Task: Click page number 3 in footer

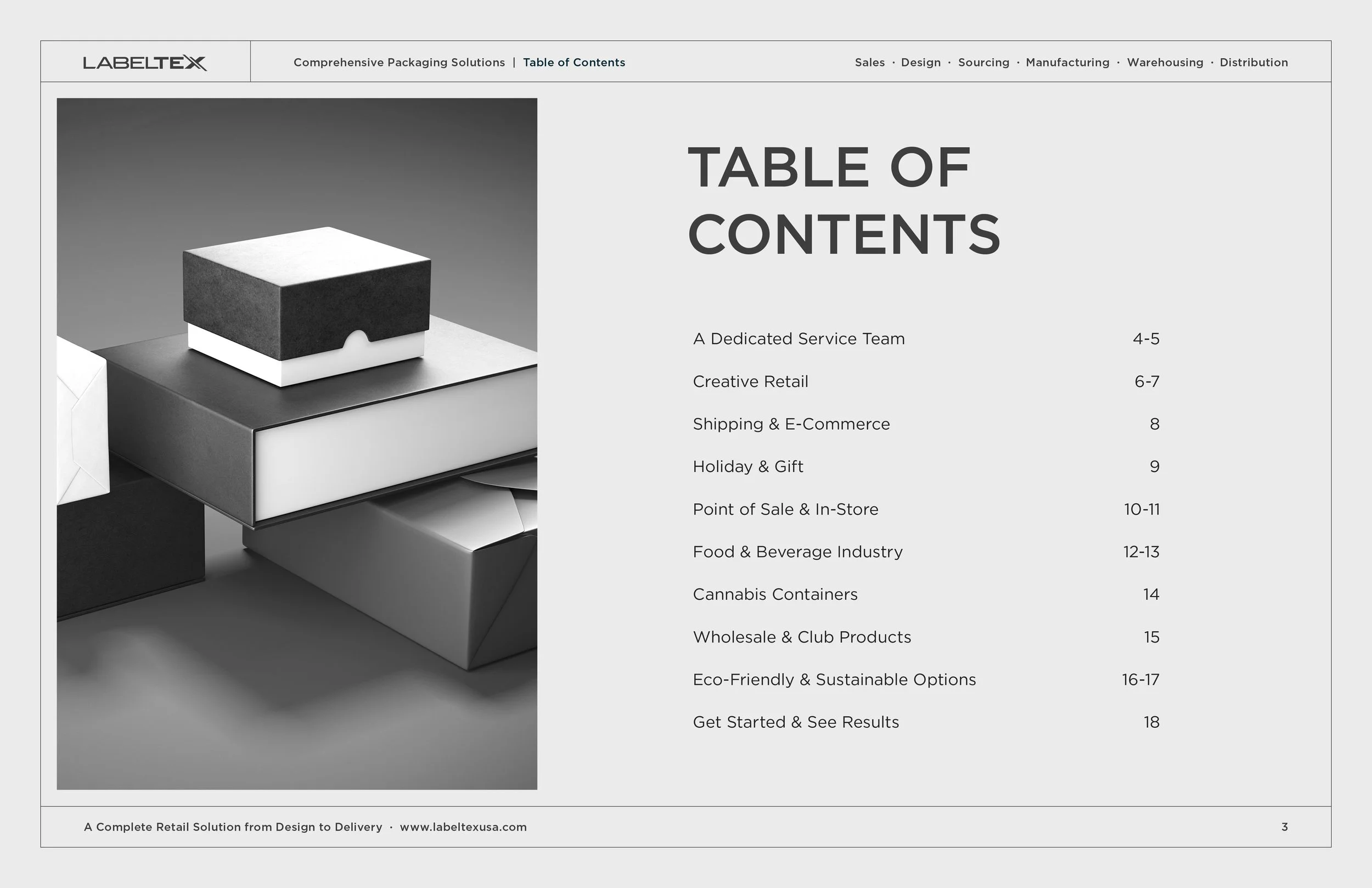Action: tap(1284, 827)
